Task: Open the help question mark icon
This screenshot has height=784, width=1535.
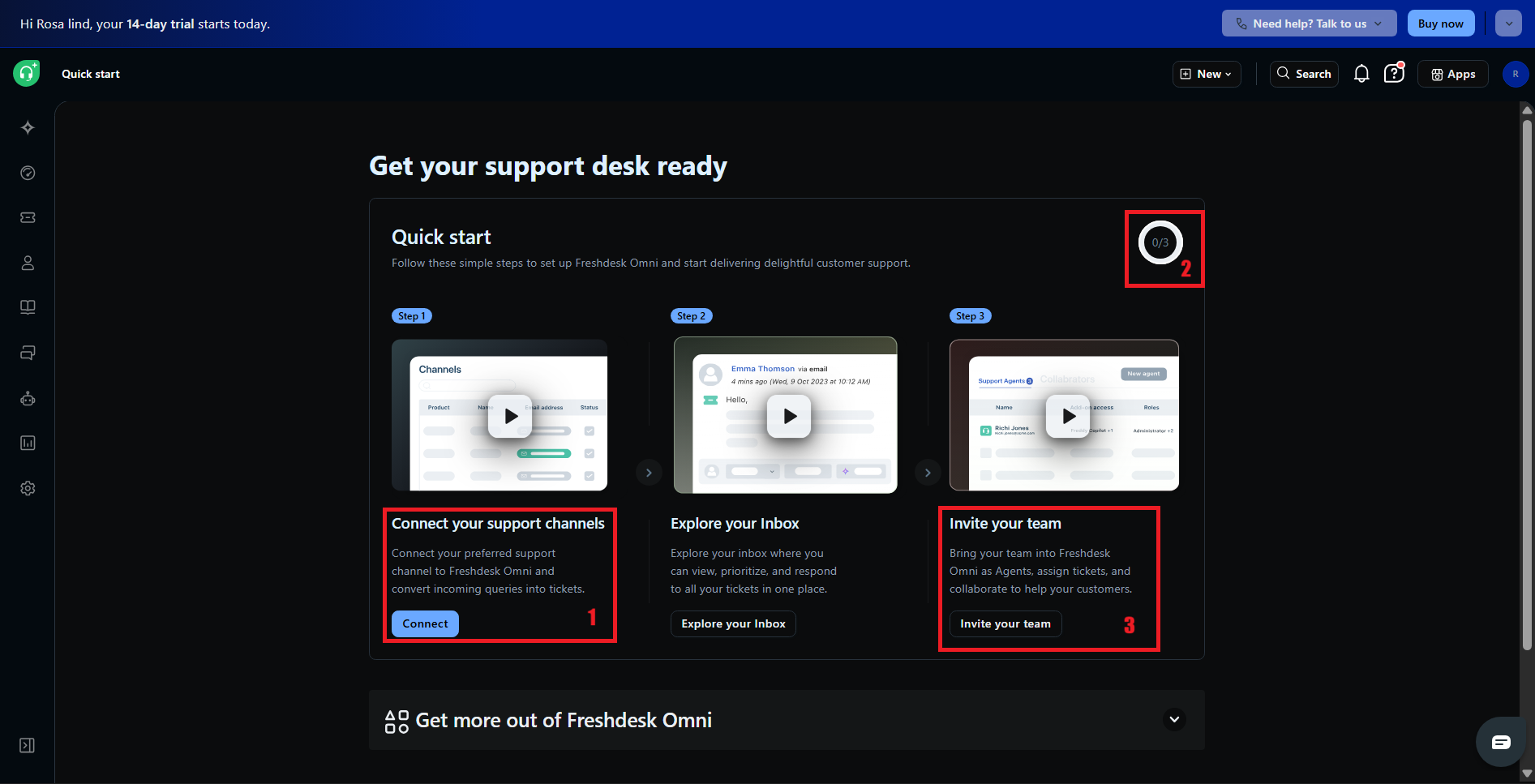Action: (x=1394, y=73)
